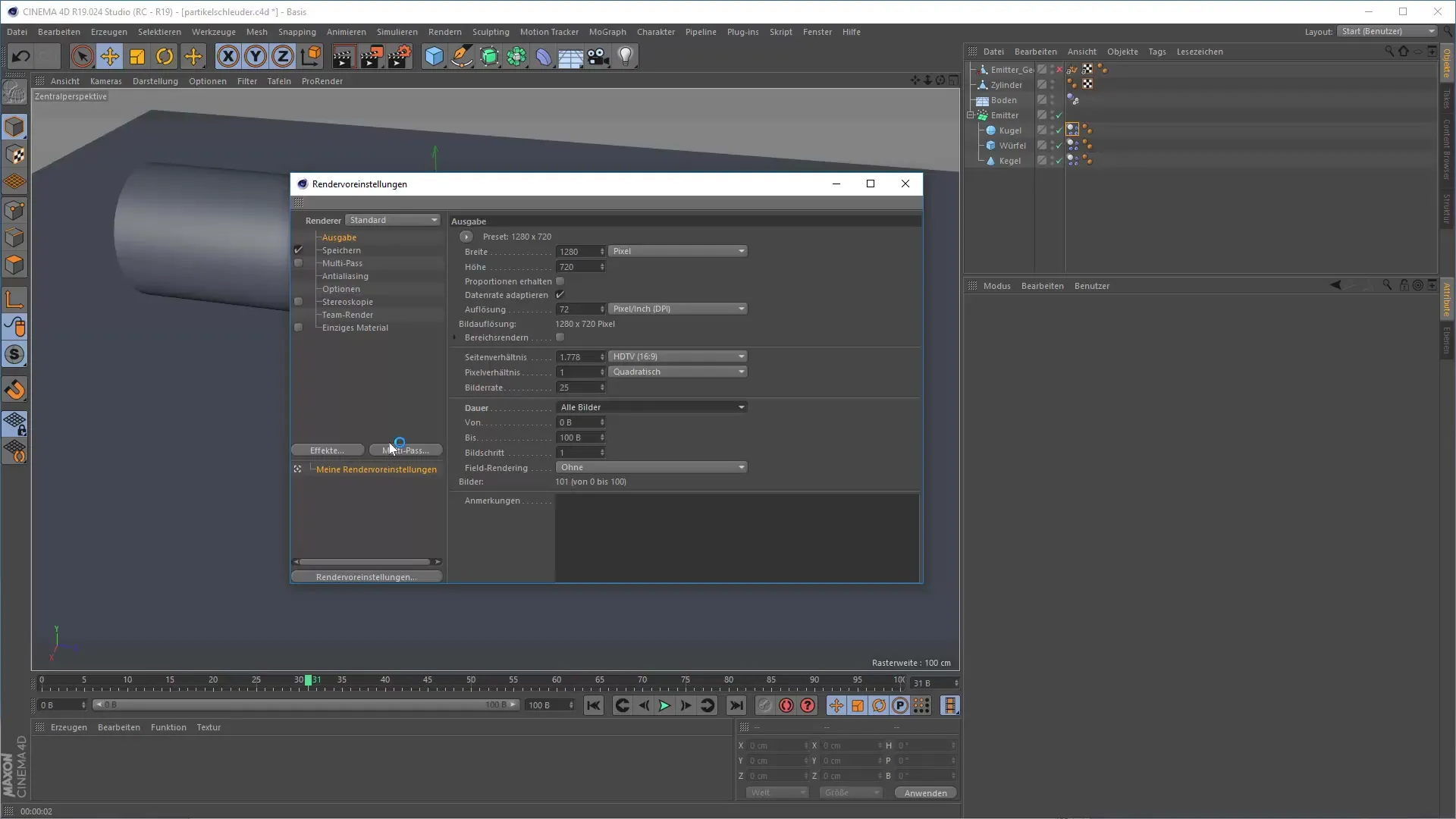Click the Undo arrow icon
The width and height of the screenshot is (1456, 819).
20,56
